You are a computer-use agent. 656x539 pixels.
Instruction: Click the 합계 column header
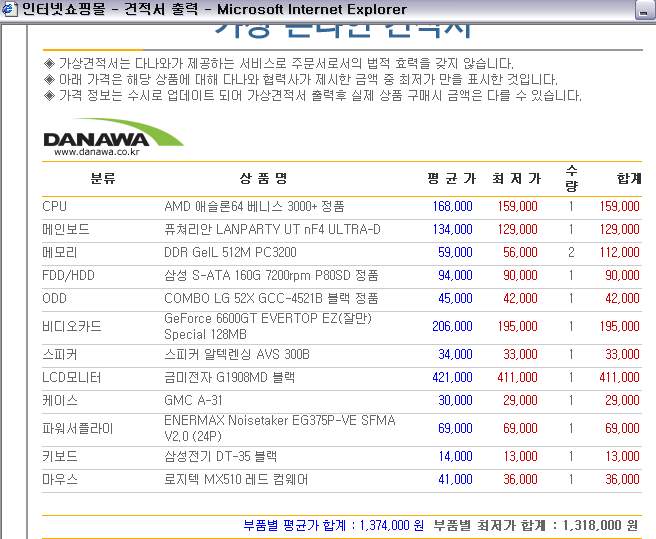click(x=629, y=178)
